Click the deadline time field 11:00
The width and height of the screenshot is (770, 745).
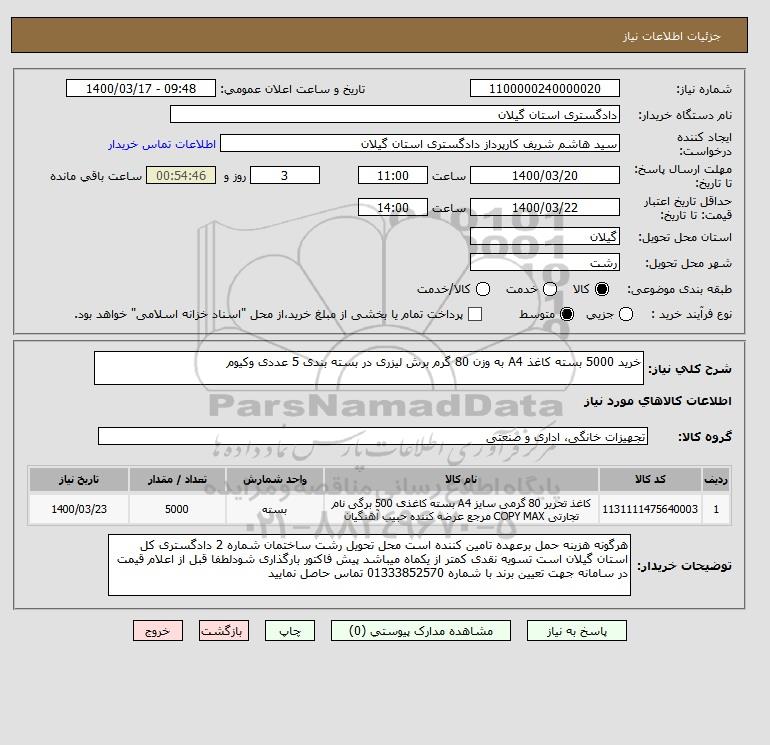click(393, 175)
